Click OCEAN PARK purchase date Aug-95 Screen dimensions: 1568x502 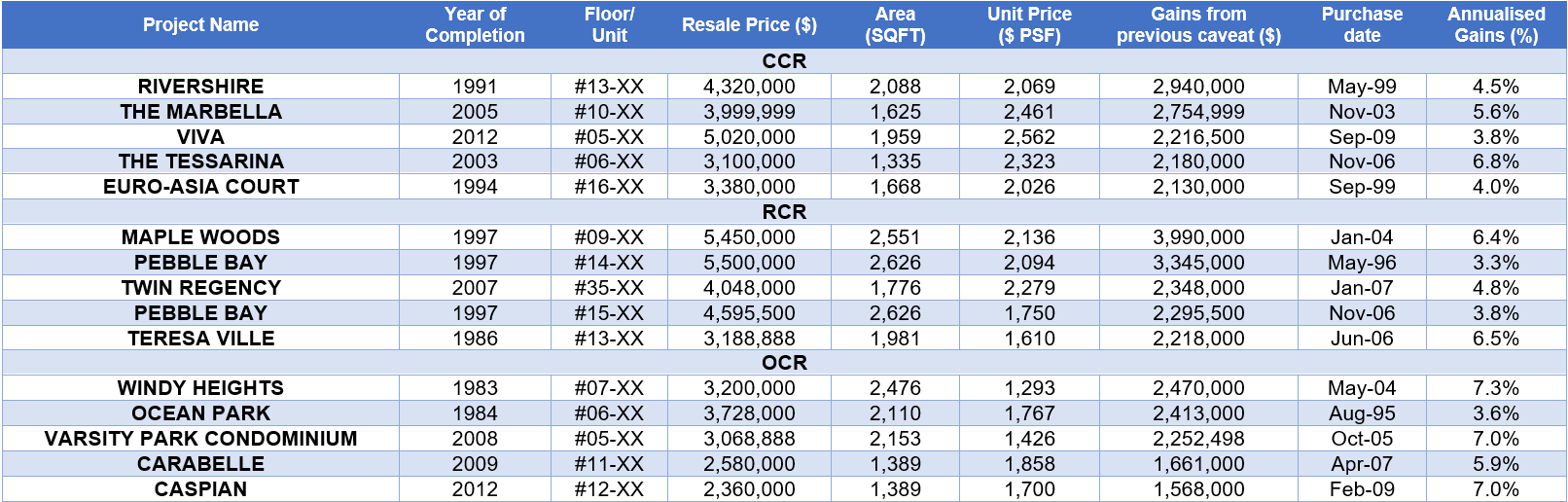click(x=1362, y=413)
